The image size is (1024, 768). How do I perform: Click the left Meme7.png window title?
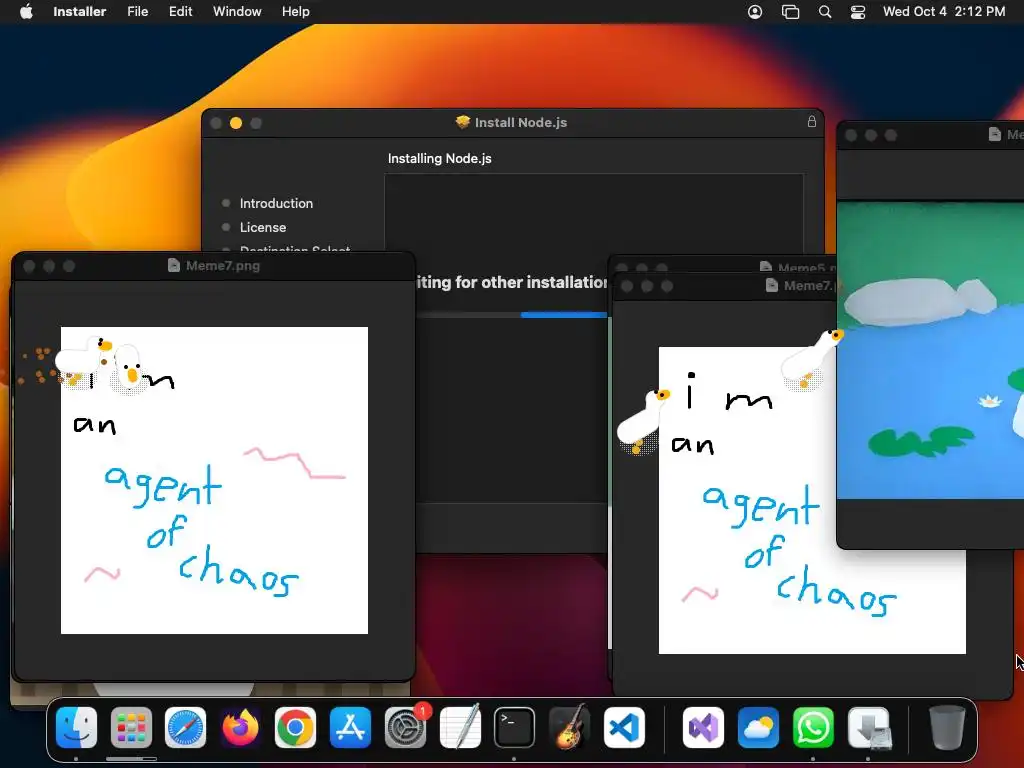tap(223, 266)
